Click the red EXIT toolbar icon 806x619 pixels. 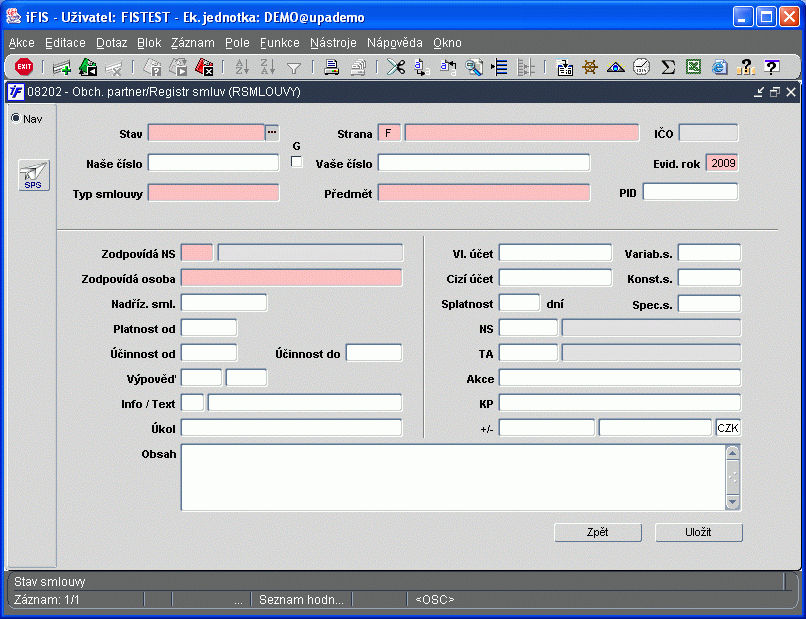24,67
